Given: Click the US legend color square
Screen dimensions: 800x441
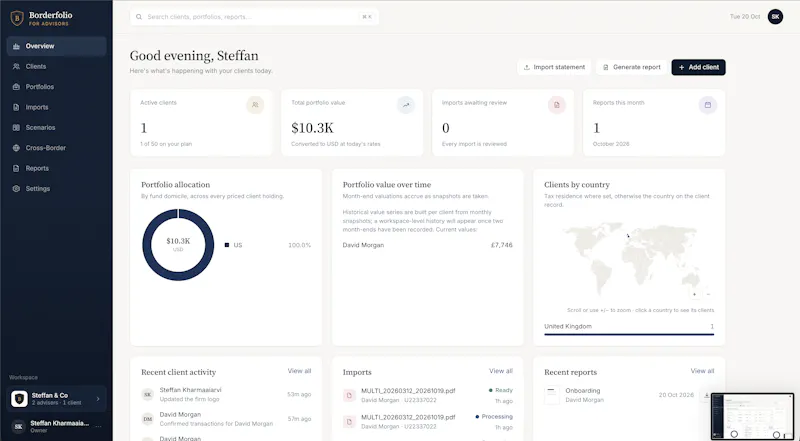Looking at the screenshot, I should (x=227, y=245).
